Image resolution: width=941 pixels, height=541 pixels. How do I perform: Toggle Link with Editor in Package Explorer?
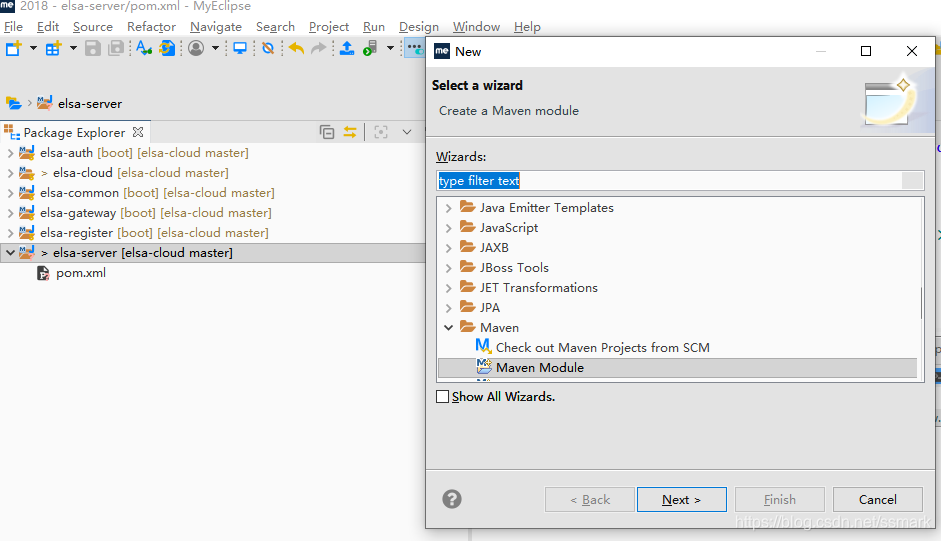350,131
